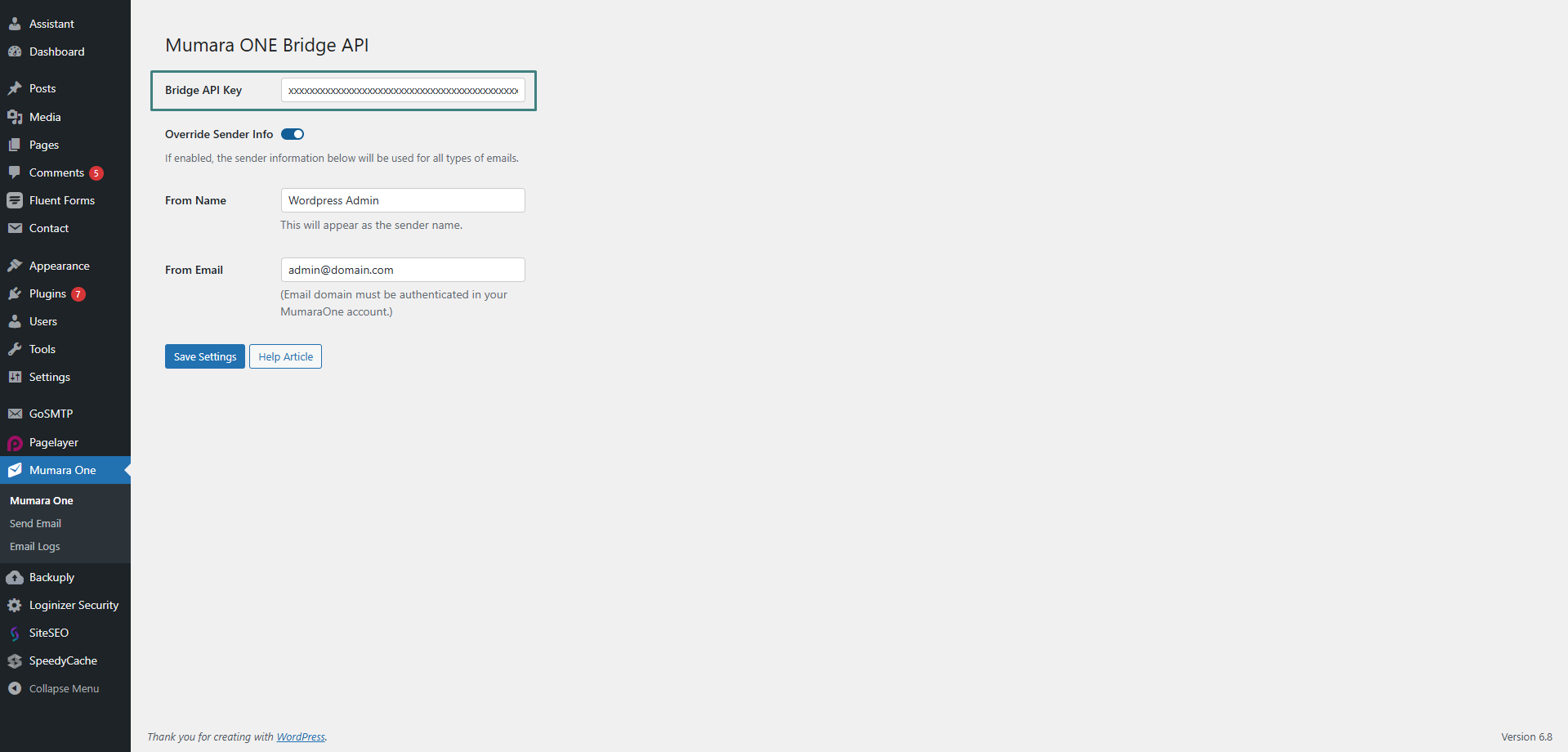Click the Collapse Menu arrow icon
Image resolution: width=1568 pixels, height=752 pixels.
click(x=15, y=688)
